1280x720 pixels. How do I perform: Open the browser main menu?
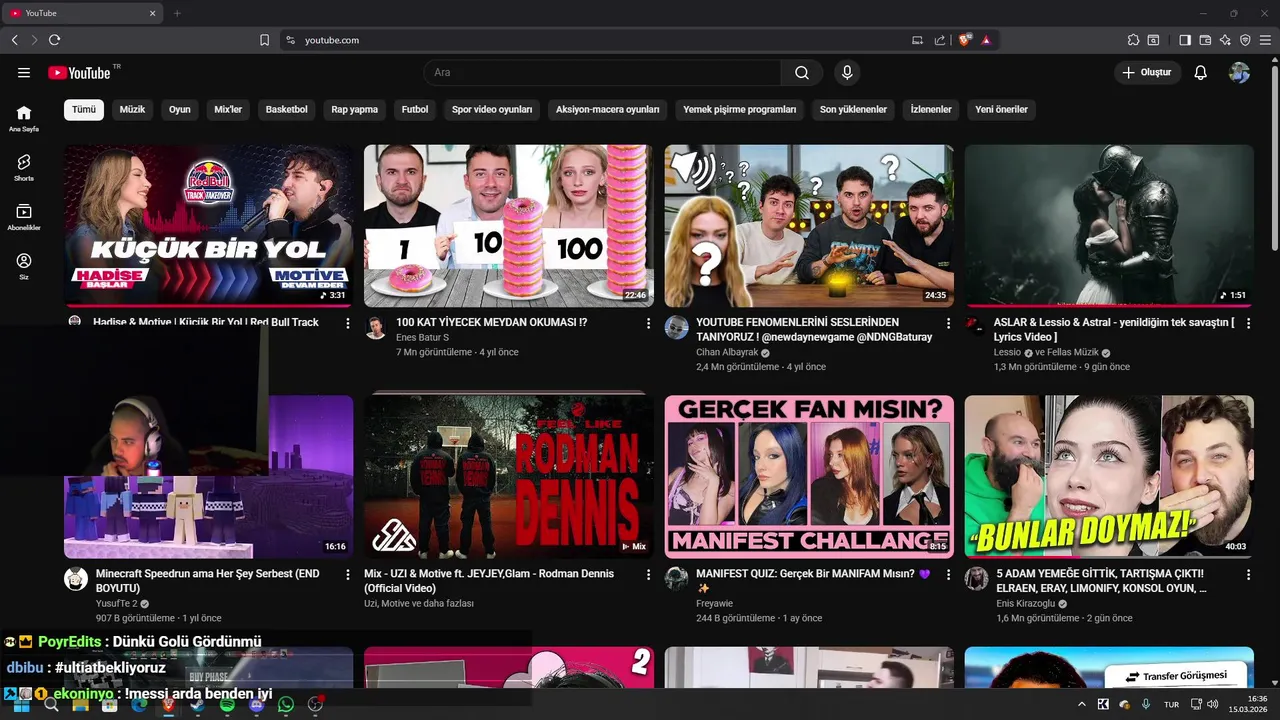coord(1266,40)
